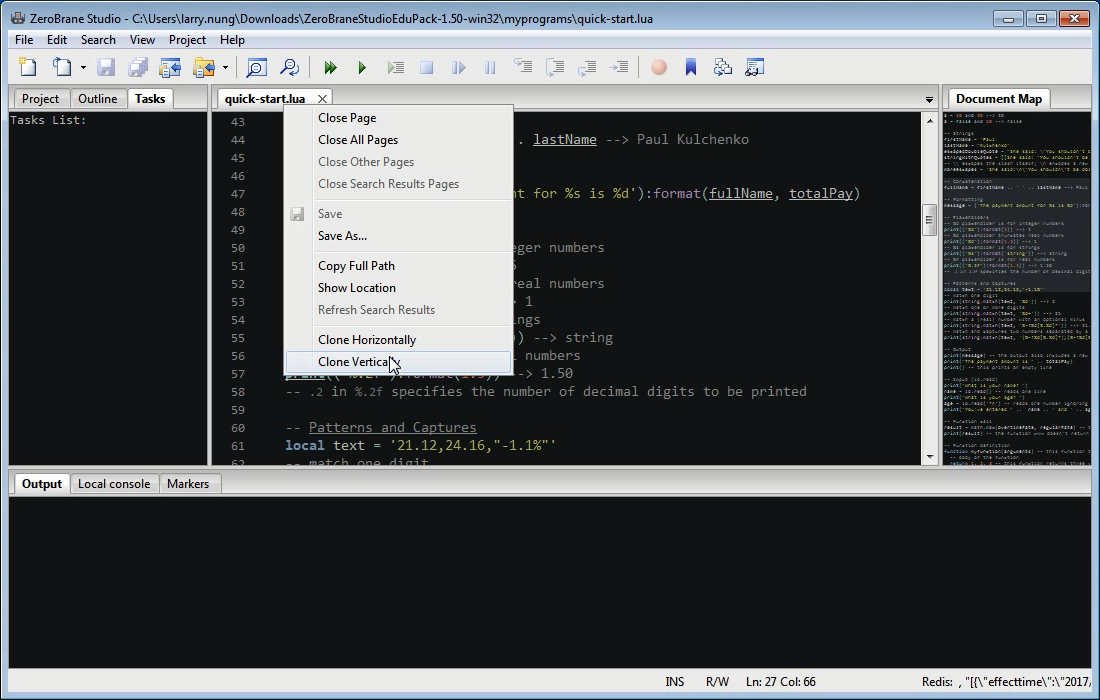Open dropdown arrow next to open-file icon
The height and width of the screenshot is (700, 1100).
point(83,68)
